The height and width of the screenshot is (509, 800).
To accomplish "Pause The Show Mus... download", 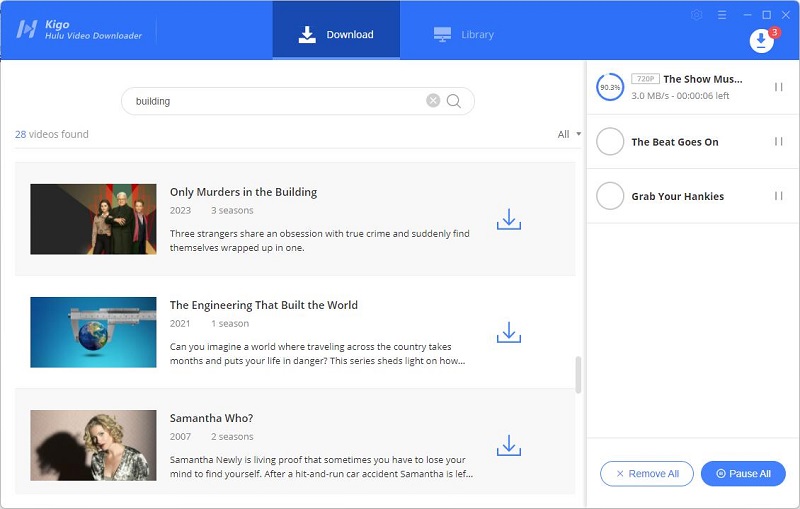I will point(779,87).
